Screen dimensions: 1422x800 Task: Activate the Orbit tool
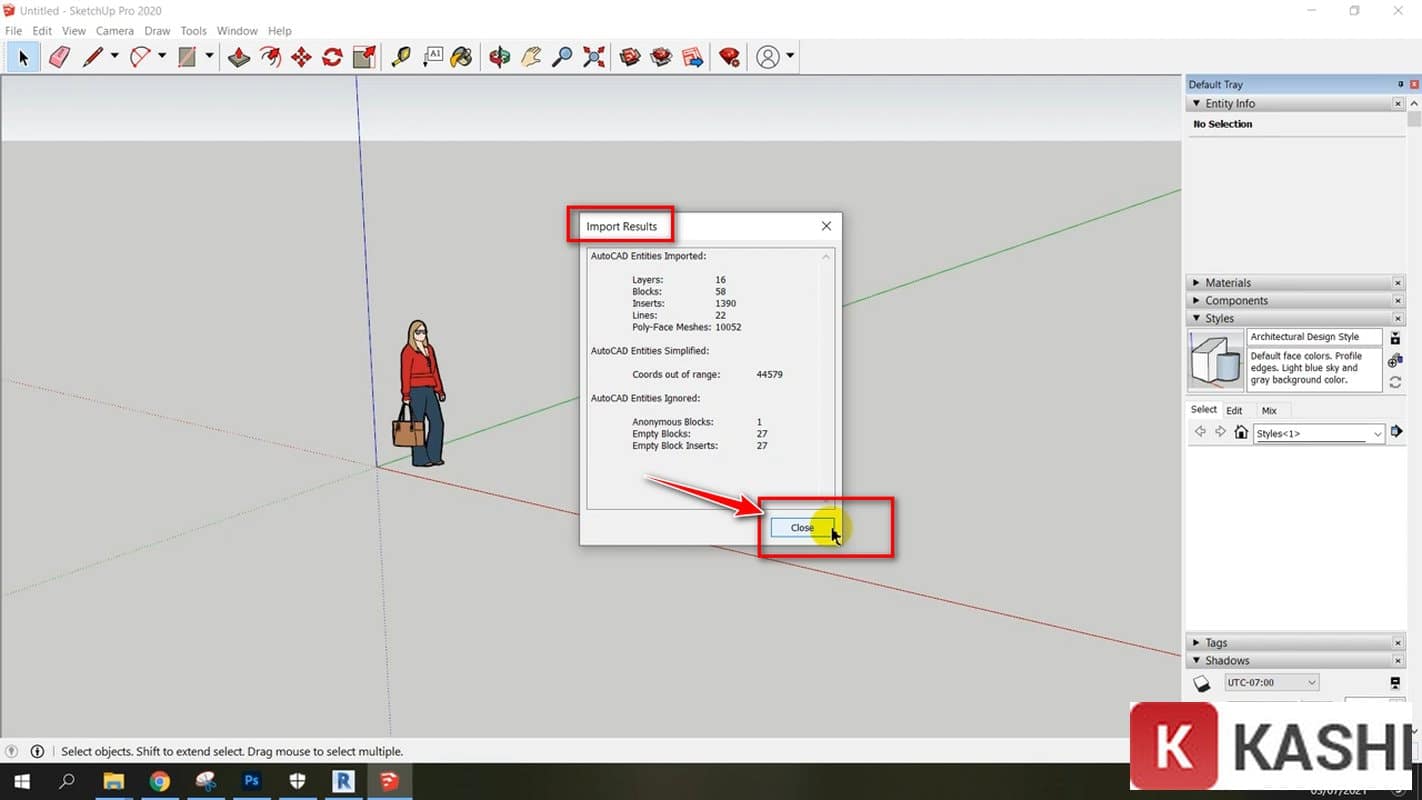coord(499,57)
